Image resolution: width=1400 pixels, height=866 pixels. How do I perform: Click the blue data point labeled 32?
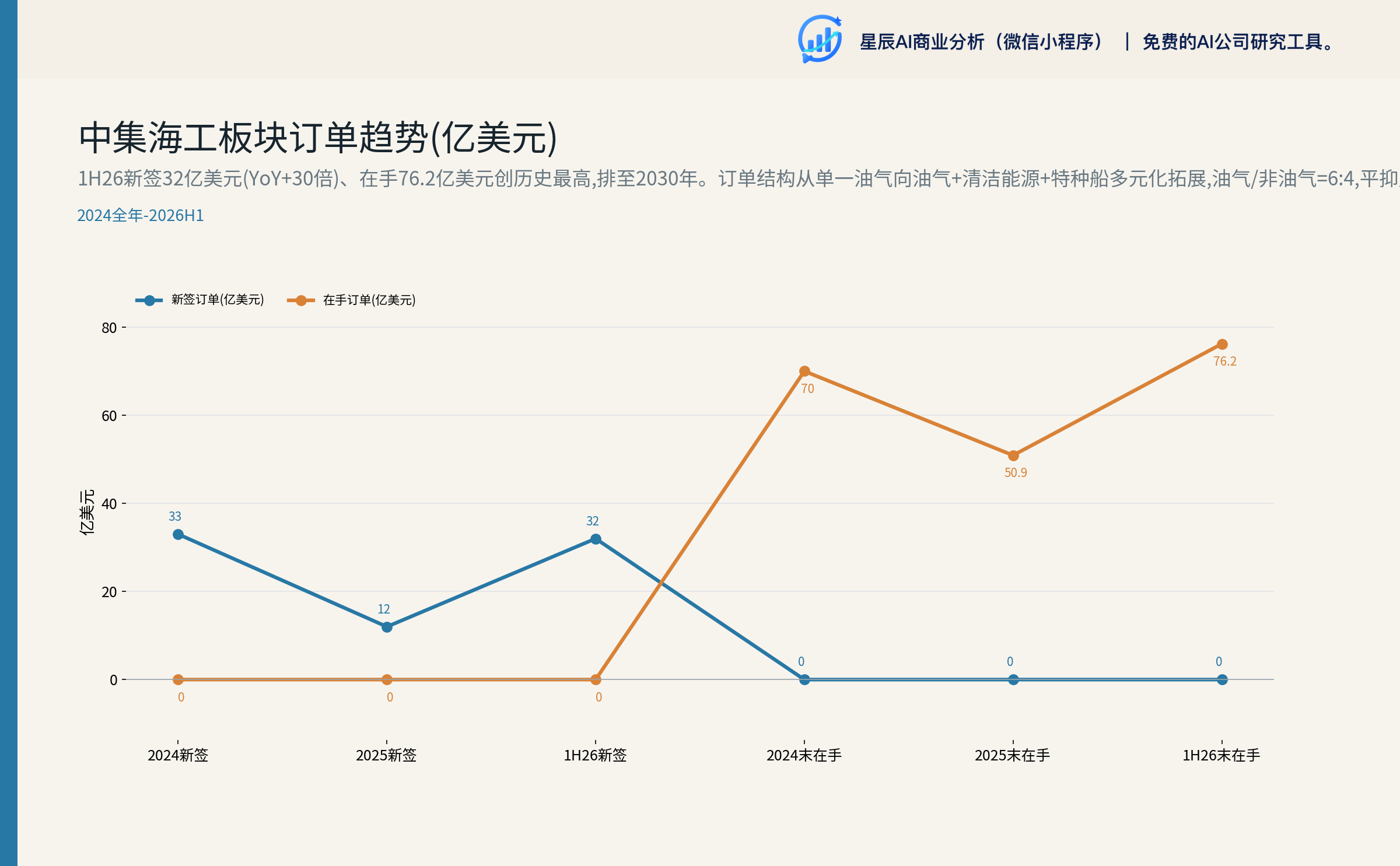pyautogui.click(x=596, y=539)
